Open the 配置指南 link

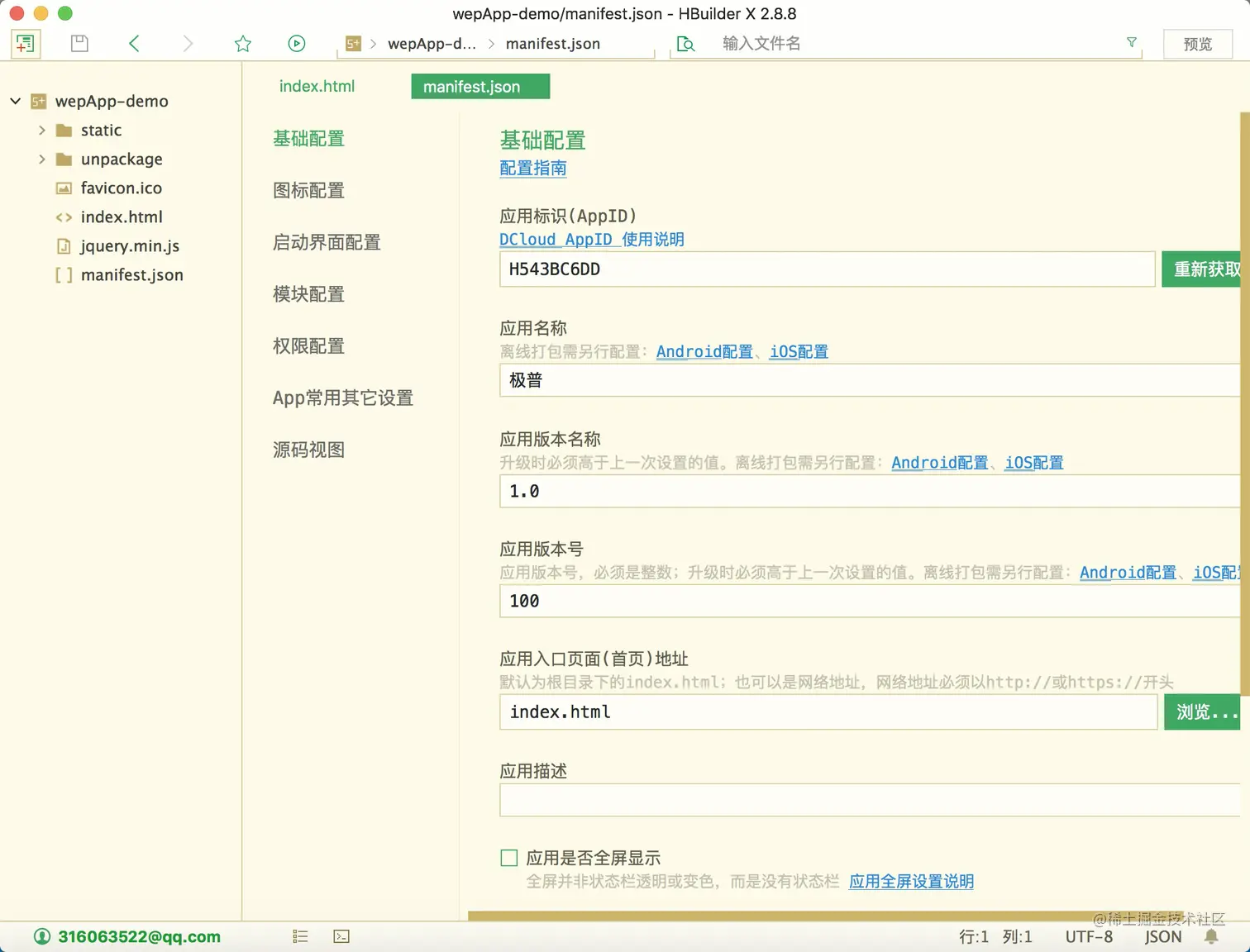(x=533, y=168)
